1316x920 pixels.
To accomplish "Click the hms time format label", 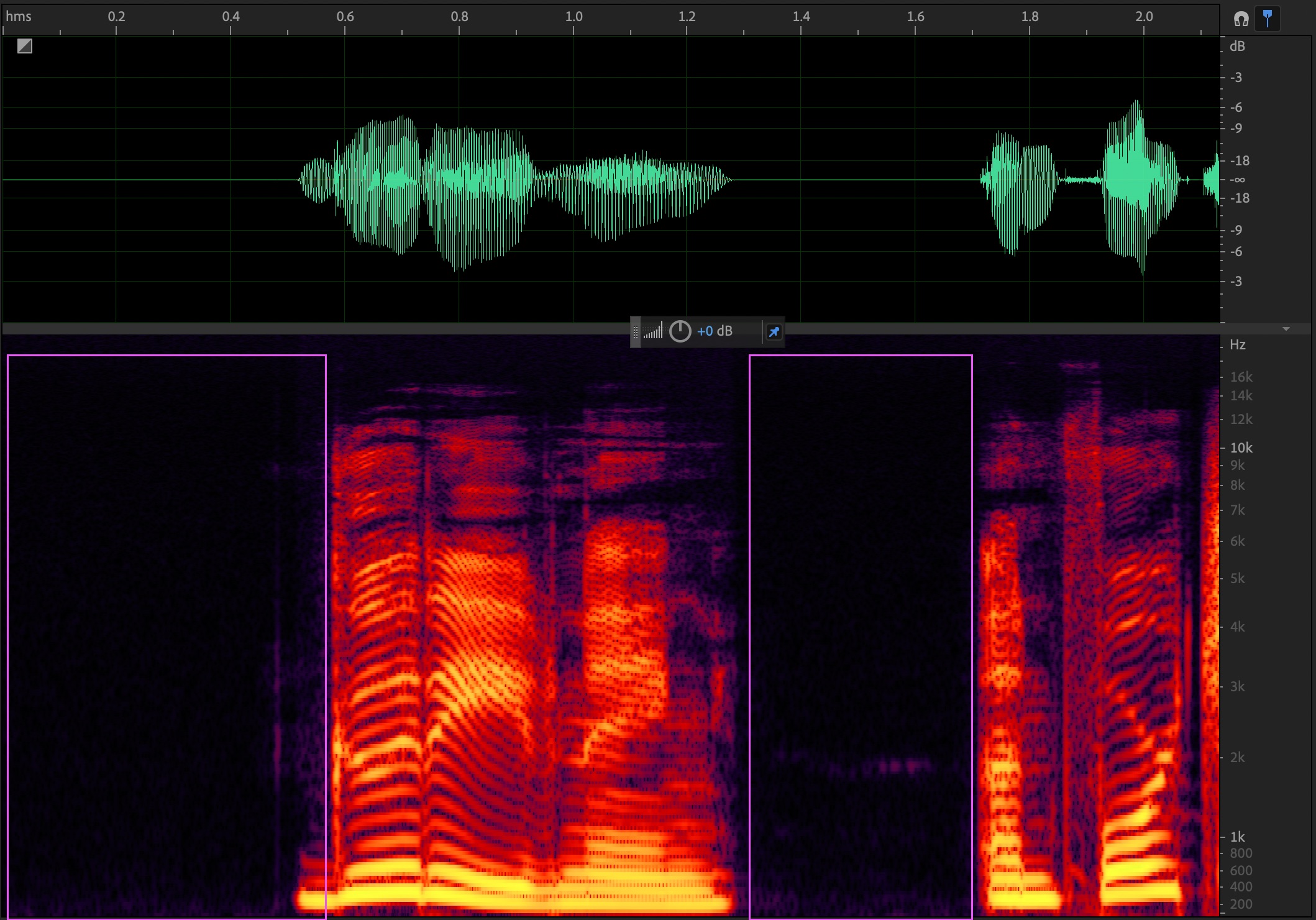I will click(19, 17).
